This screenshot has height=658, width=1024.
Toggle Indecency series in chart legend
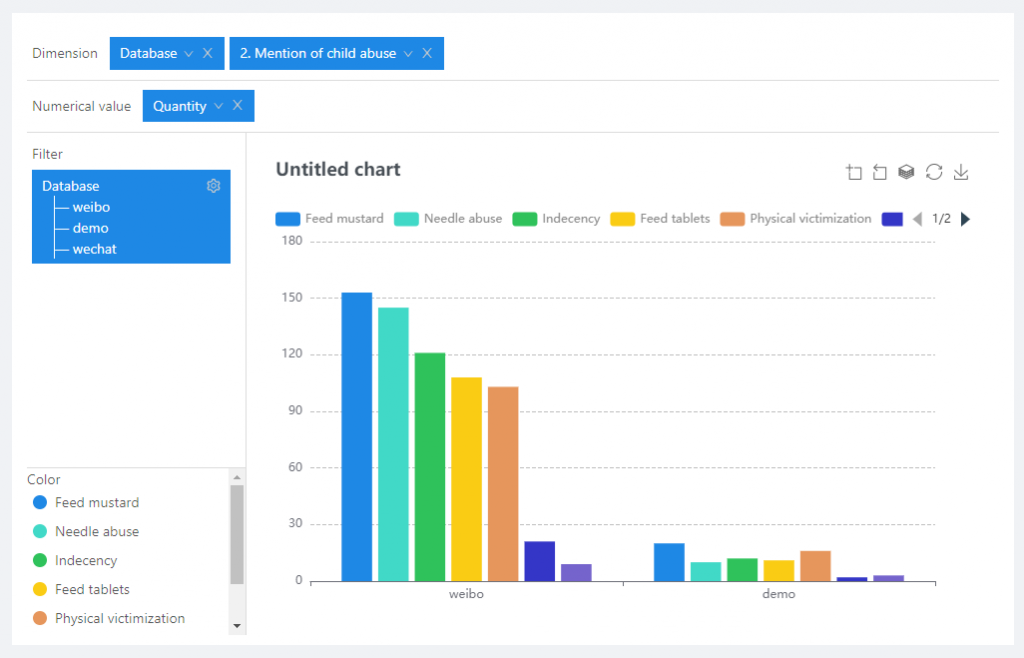click(x=557, y=219)
